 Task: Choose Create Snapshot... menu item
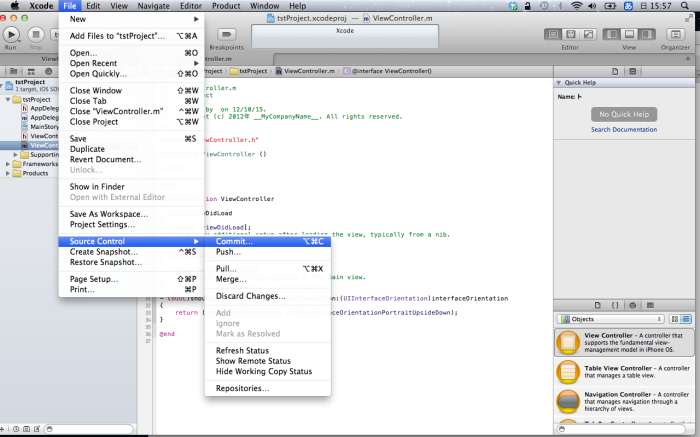pos(131,252)
